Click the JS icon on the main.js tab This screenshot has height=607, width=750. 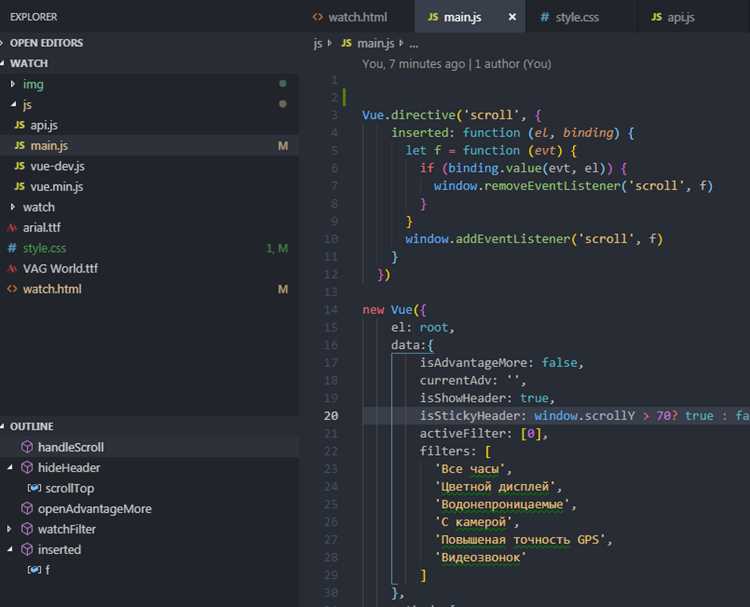coord(433,17)
